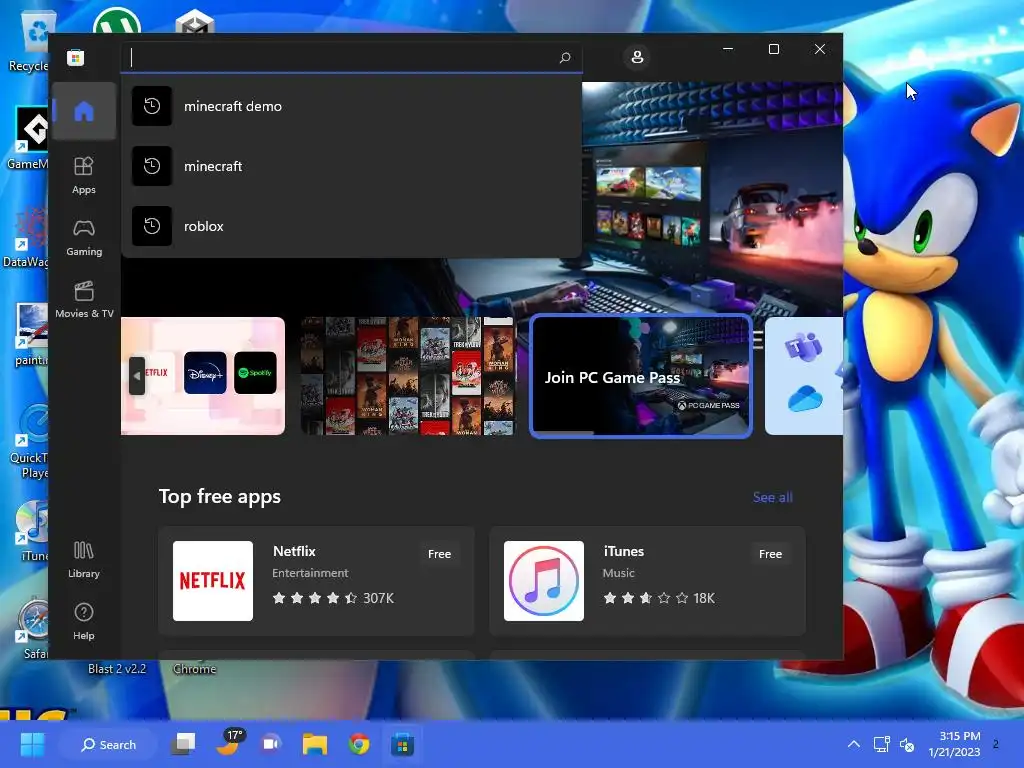Click network icon in system tray

pos(882,744)
